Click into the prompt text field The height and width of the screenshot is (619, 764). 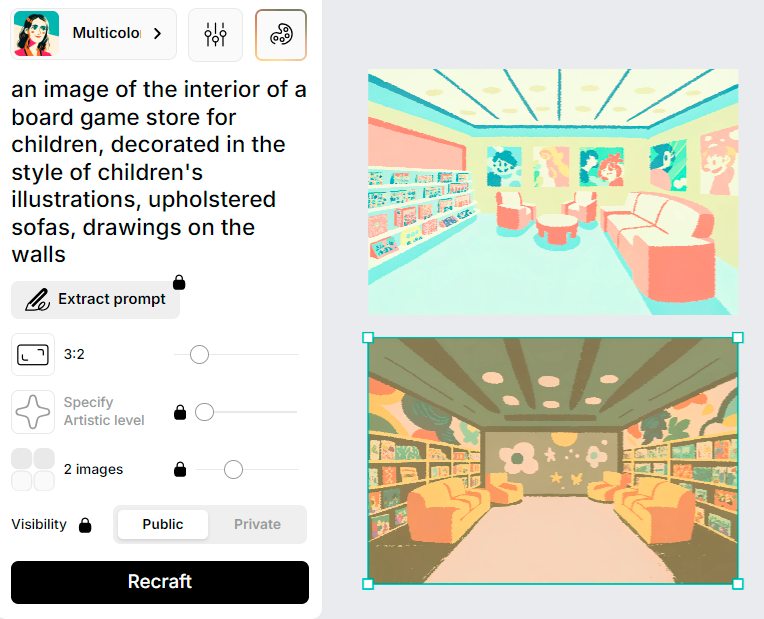(x=159, y=172)
